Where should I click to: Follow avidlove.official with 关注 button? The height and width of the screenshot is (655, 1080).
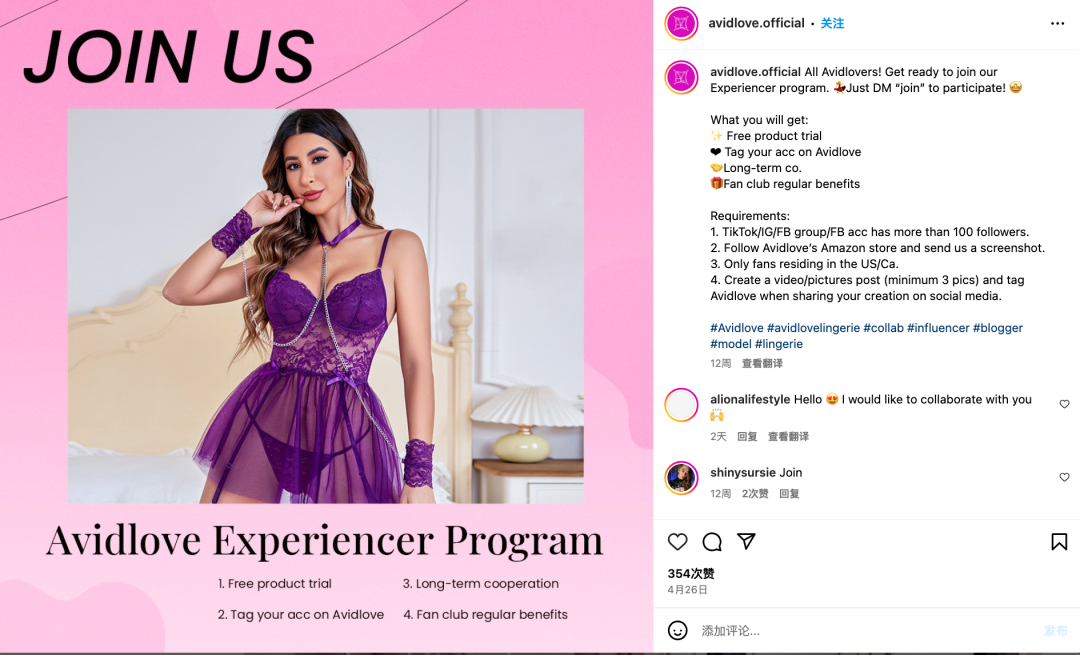pos(832,23)
